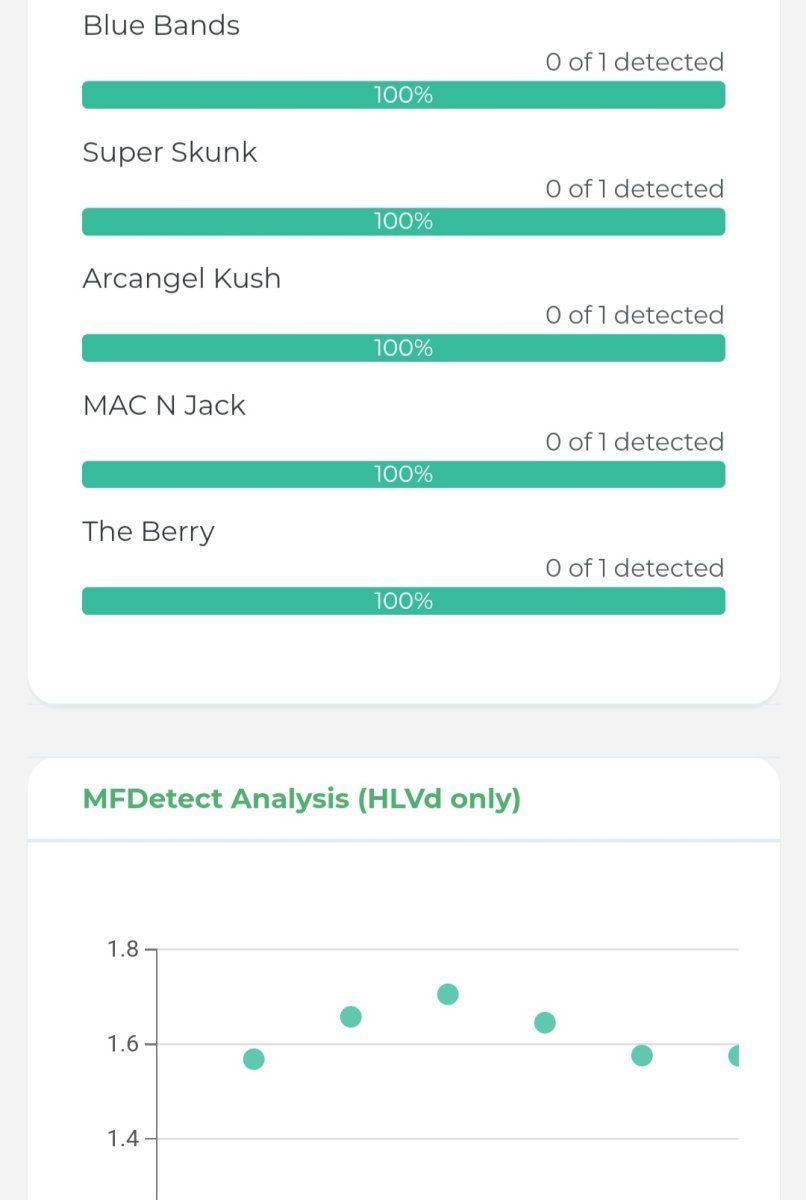The height and width of the screenshot is (1200, 806).
Task: Select the Arcangel Kush label
Action: pyautogui.click(x=182, y=279)
